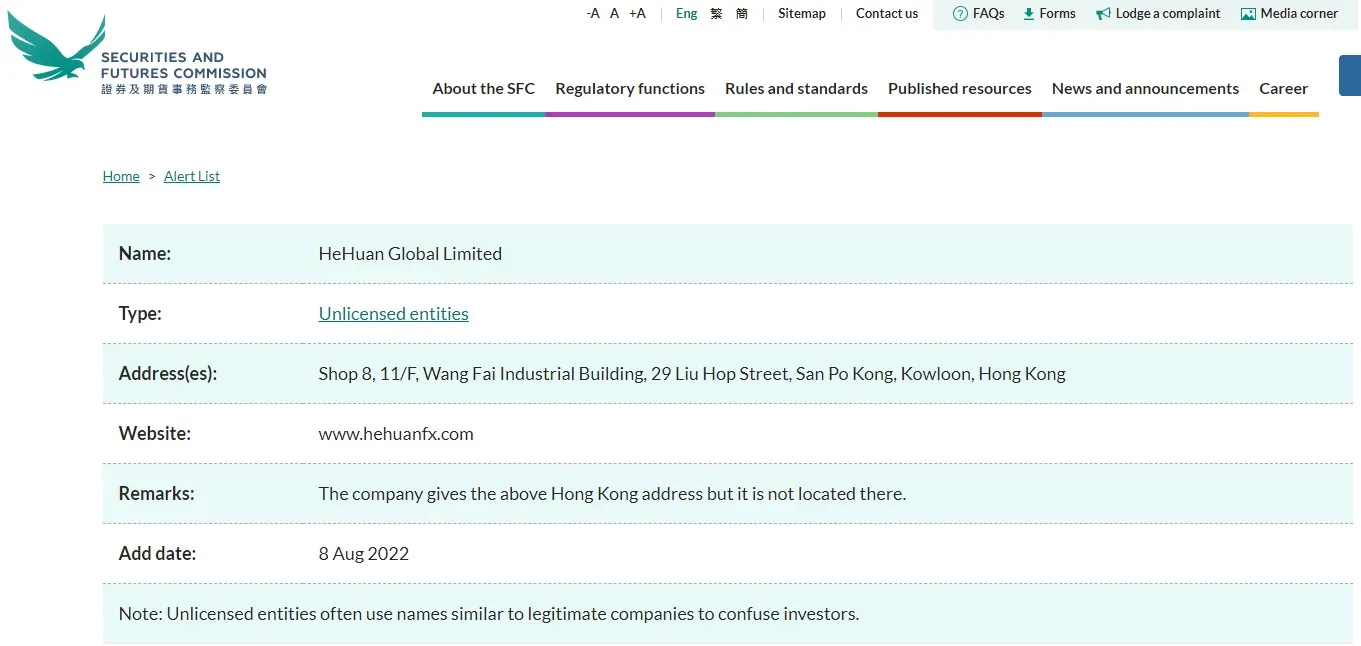Click the SFC eagle logo
Image resolution: width=1361 pixels, height=646 pixels.
point(56,47)
